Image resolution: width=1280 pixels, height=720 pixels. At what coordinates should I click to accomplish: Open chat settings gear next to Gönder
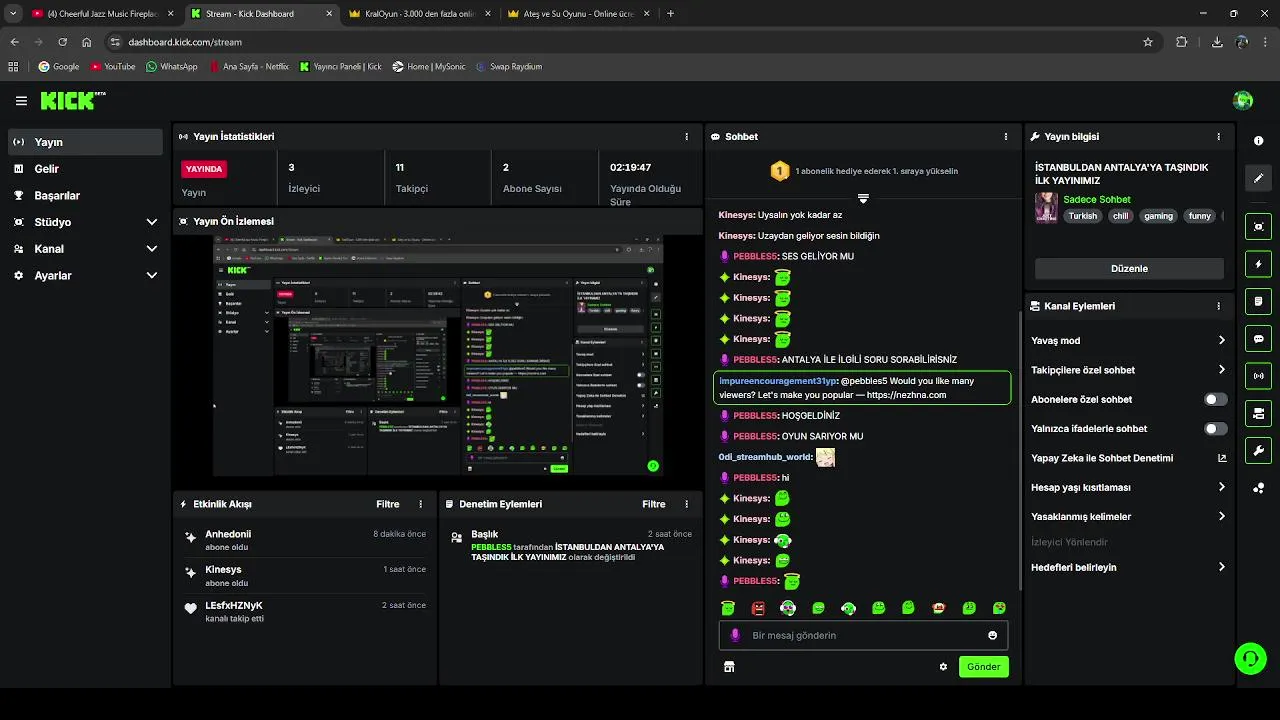click(x=943, y=666)
